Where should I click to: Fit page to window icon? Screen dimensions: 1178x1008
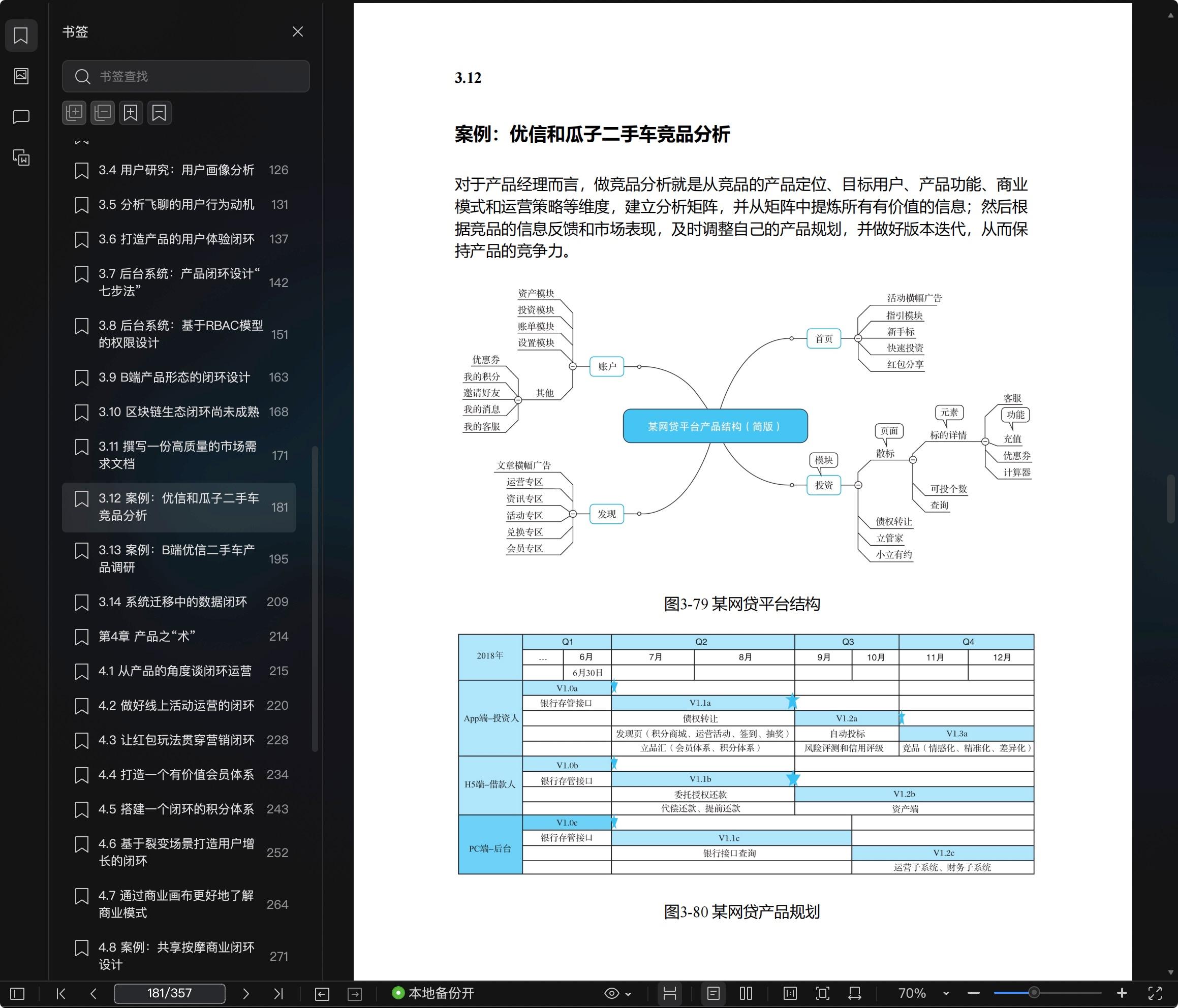[x=823, y=994]
